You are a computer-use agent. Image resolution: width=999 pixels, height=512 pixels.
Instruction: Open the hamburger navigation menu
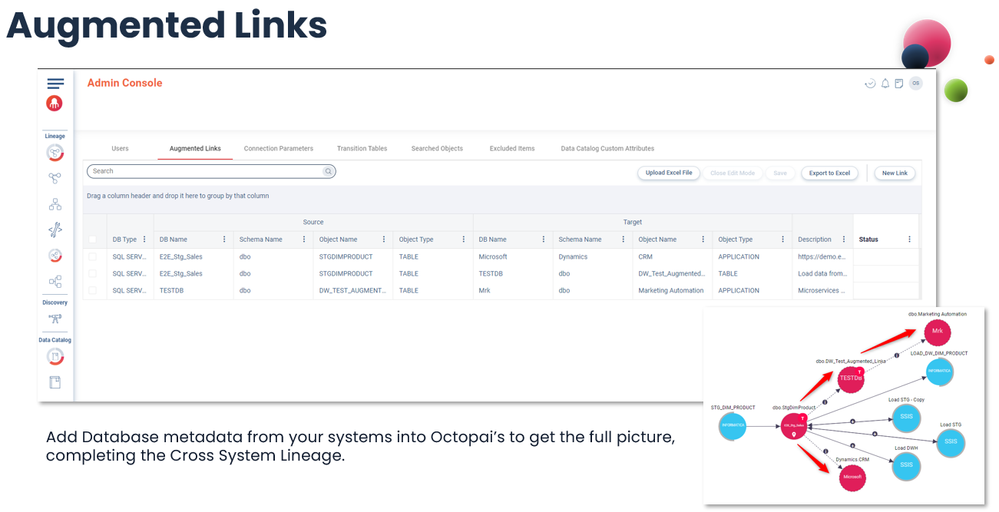tap(55, 83)
